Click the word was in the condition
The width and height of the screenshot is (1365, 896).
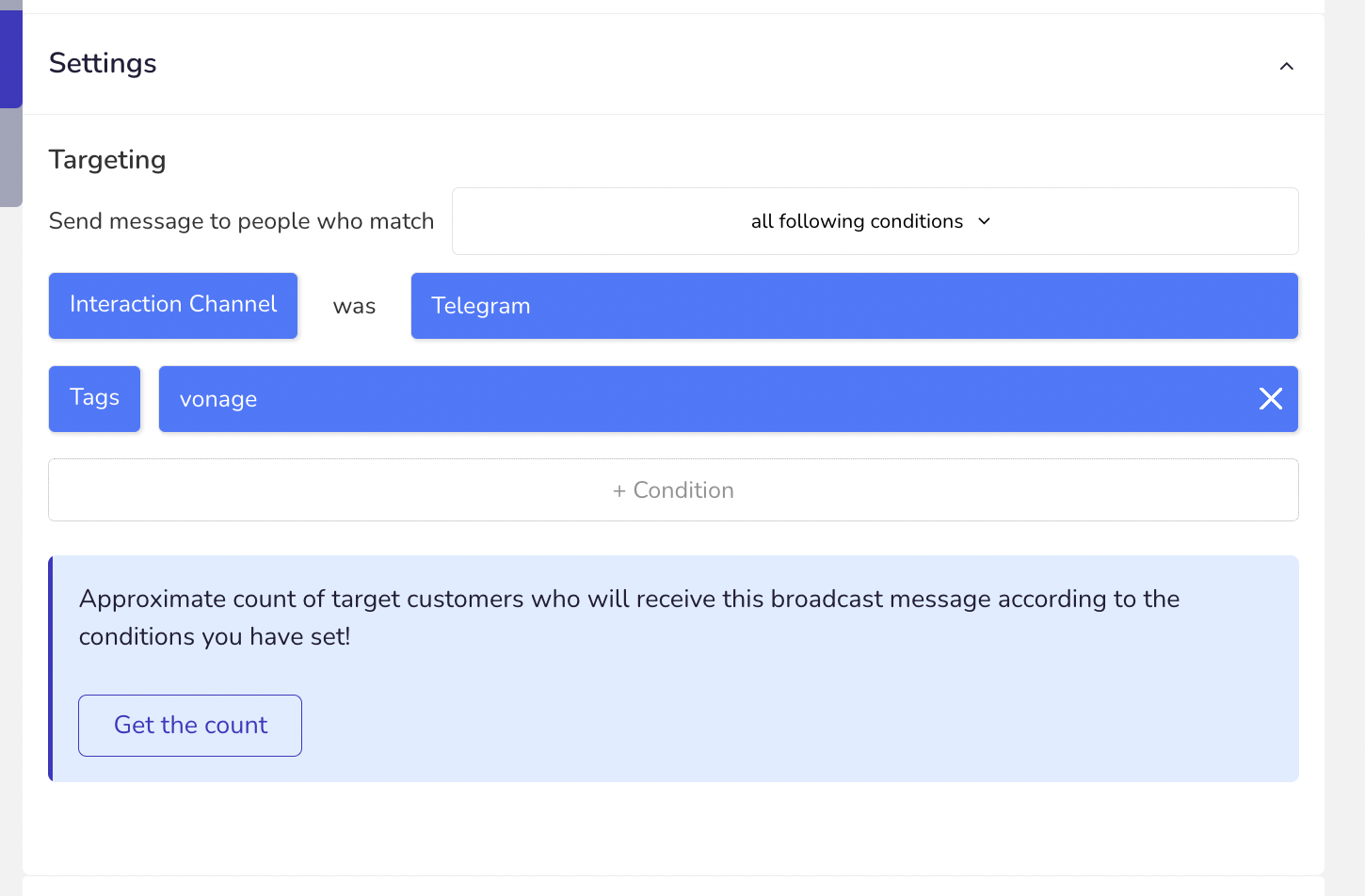pyautogui.click(x=354, y=307)
